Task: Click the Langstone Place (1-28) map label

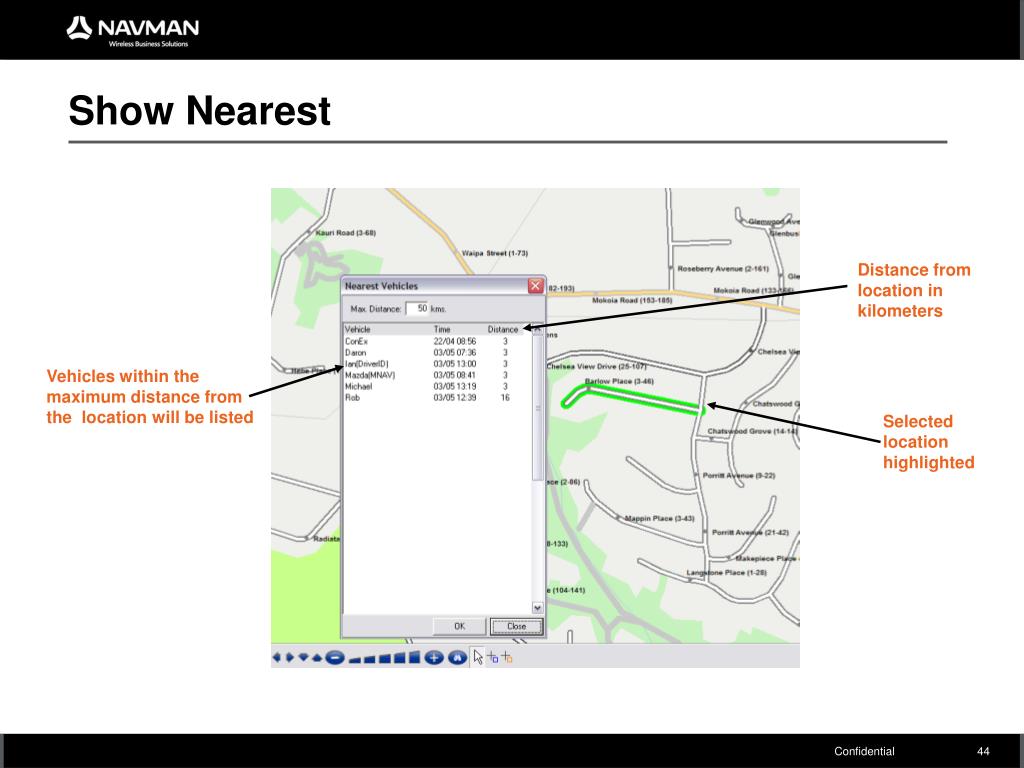Action: pyautogui.click(x=726, y=573)
